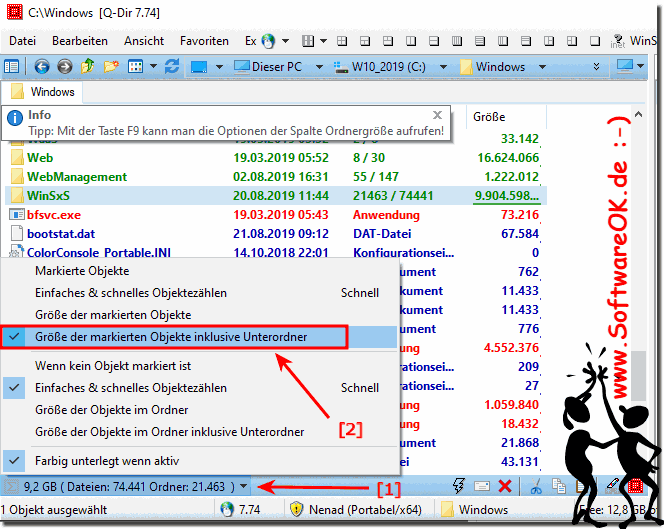This screenshot has width=664, height=529.
Task: Enable Einfaches & schnelles Objektezählen under Markierte Objekte
Action: (199, 293)
